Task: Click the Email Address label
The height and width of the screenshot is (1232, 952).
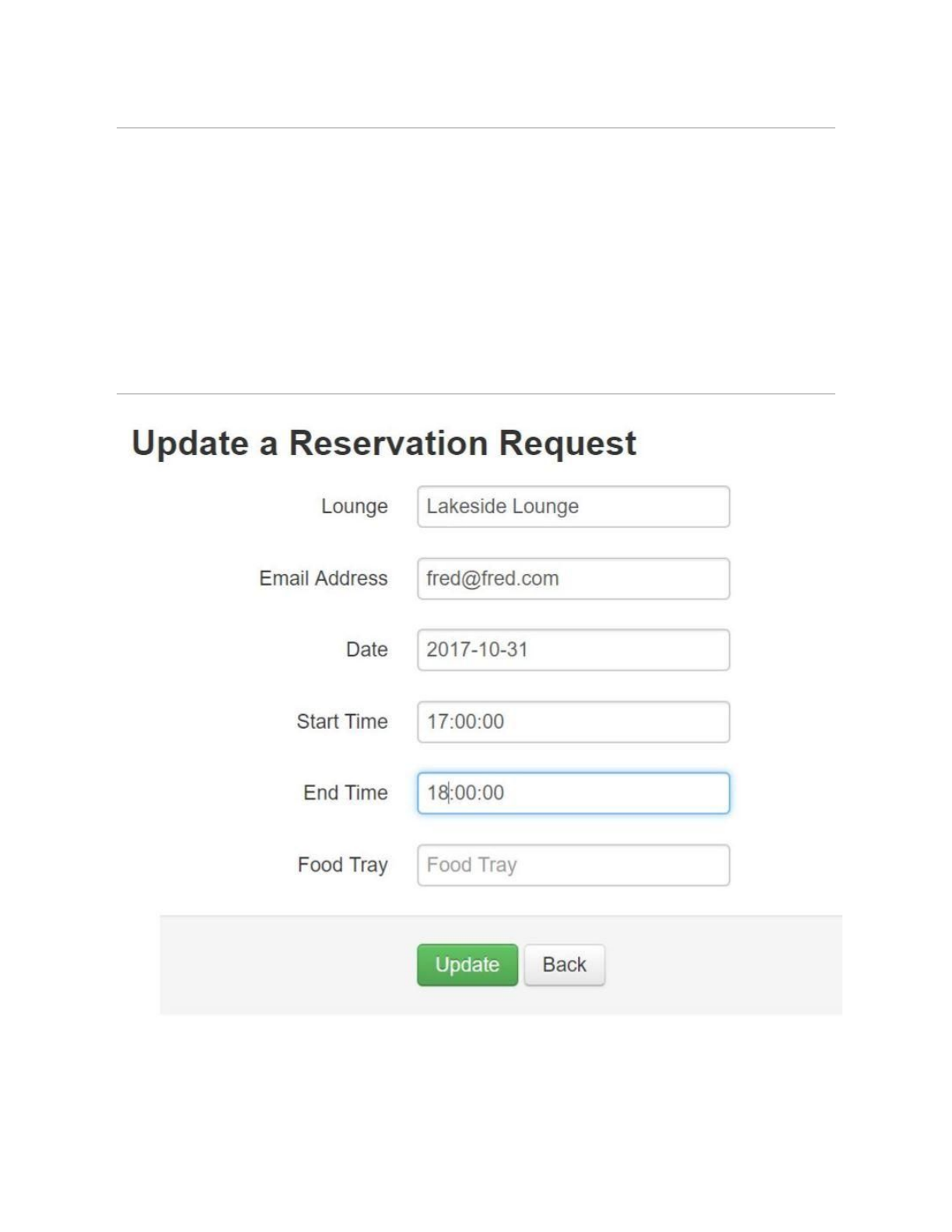Action: (x=323, y=579)
